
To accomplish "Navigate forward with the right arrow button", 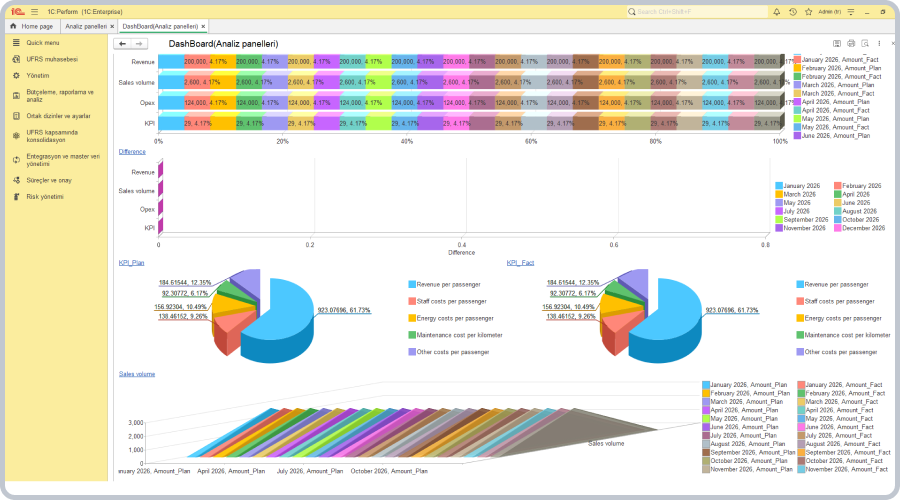I will [x=139, y=44].
